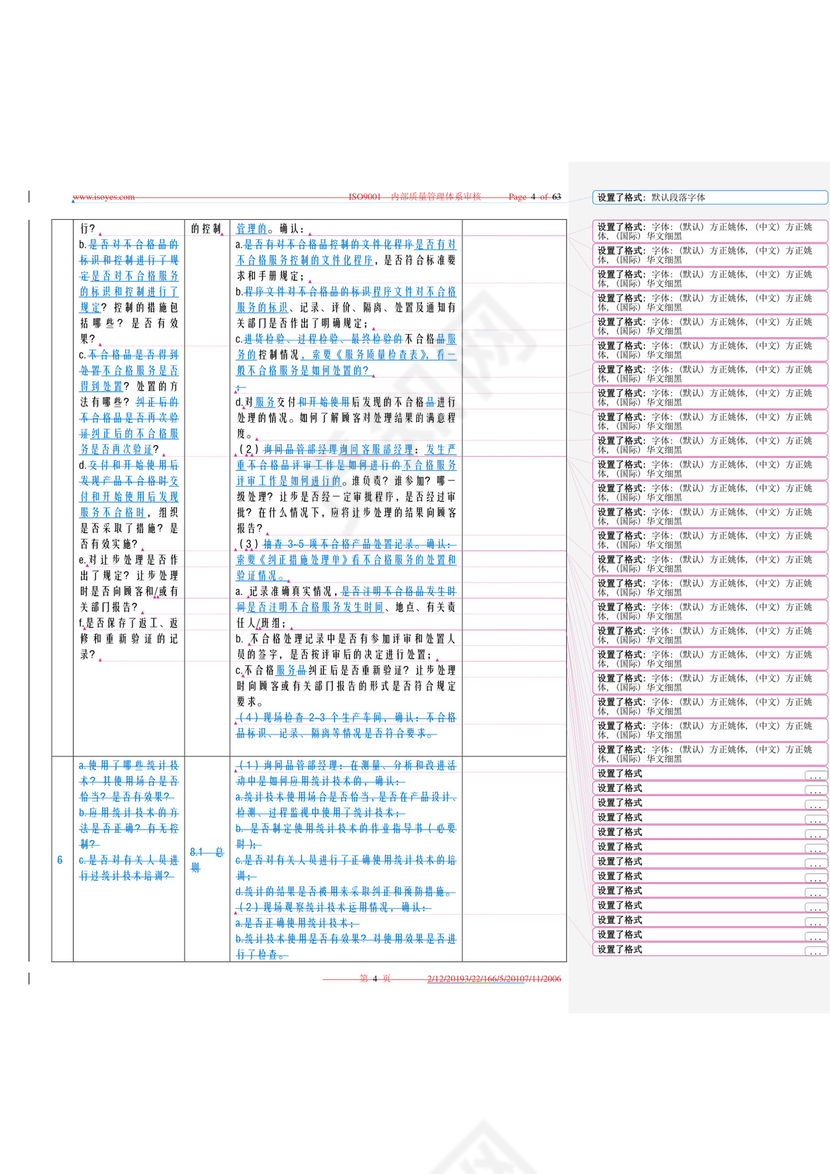The height and width of the screenshot is (1174, 830).
Task: Click the change bar left of the footer
Action: point(29,979)
